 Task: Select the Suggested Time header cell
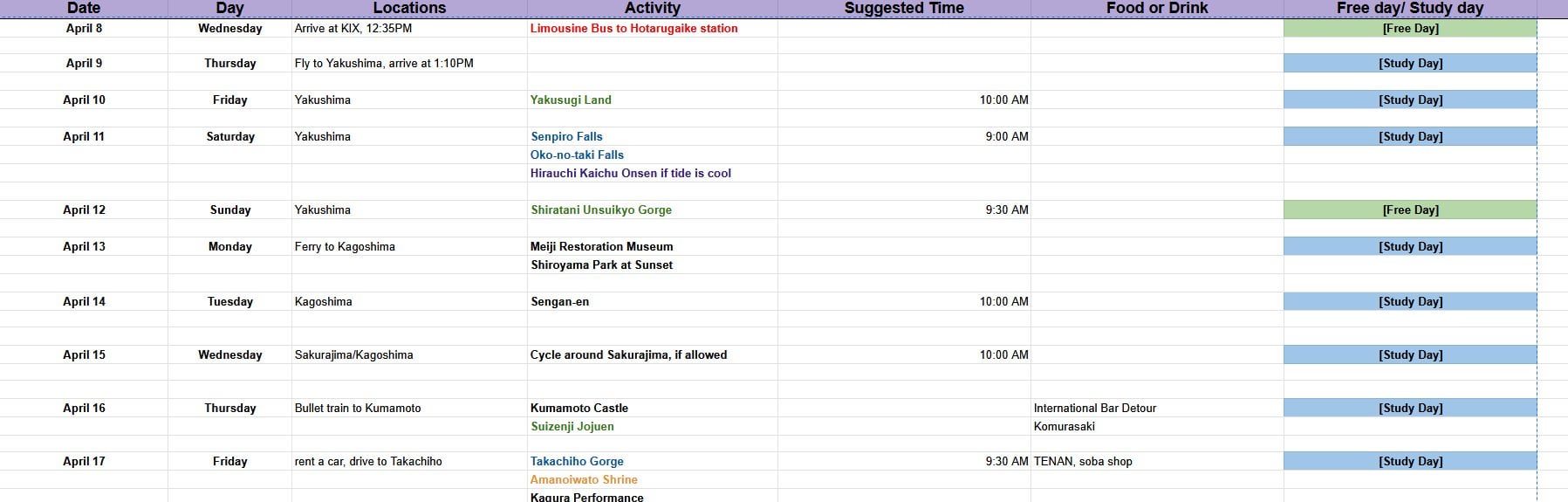(904, 8)
